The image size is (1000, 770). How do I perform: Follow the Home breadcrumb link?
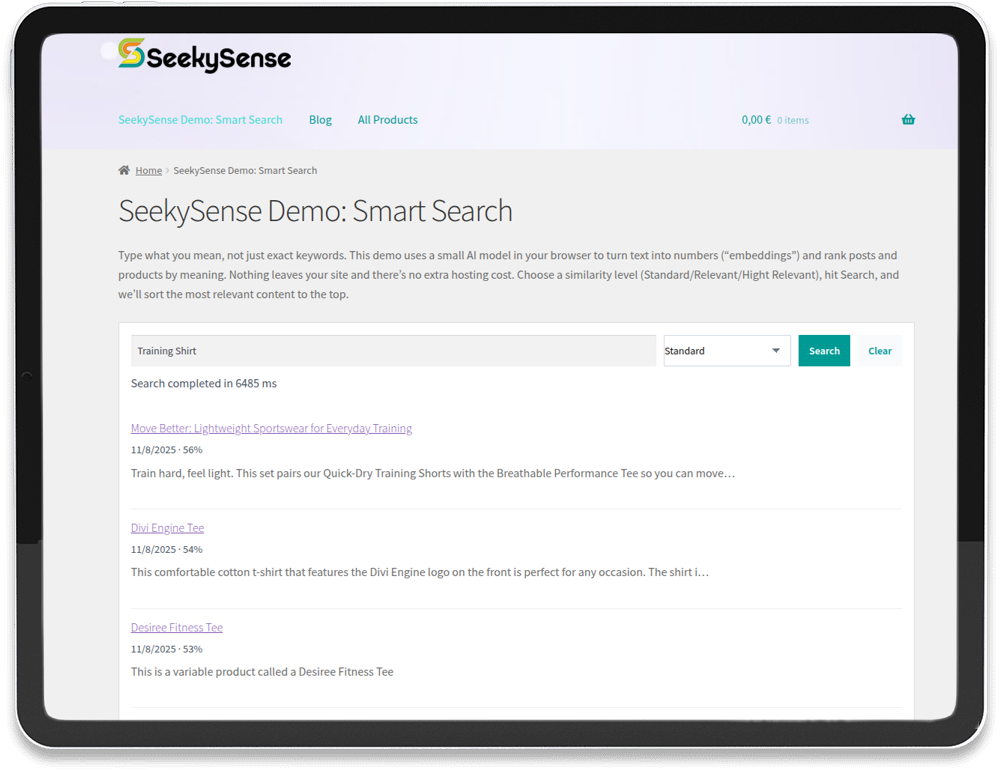point(149,170)
